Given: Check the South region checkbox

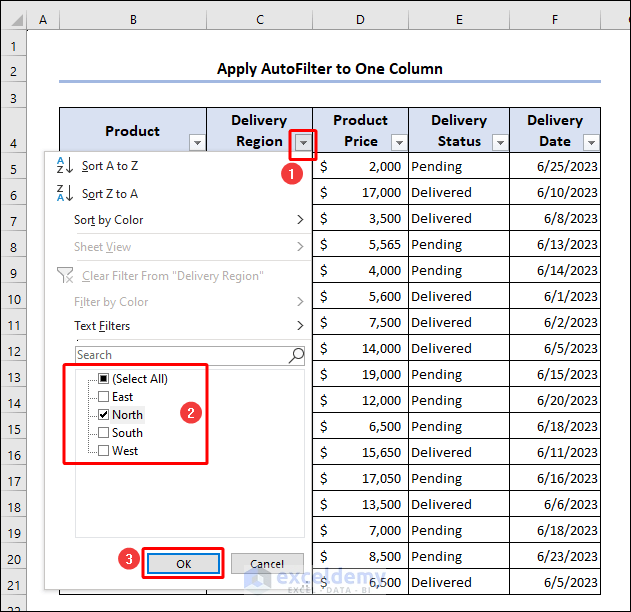Looking at the screenshot, I should [103, 433].
